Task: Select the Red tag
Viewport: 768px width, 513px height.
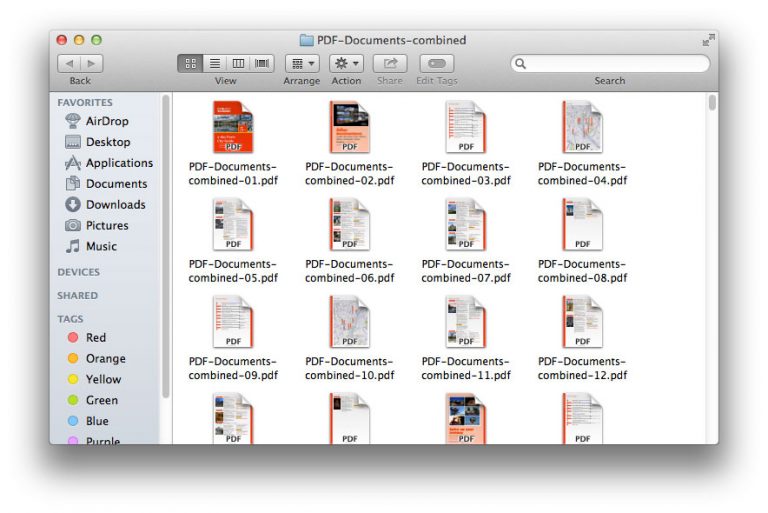Action: tap(96, 338)
